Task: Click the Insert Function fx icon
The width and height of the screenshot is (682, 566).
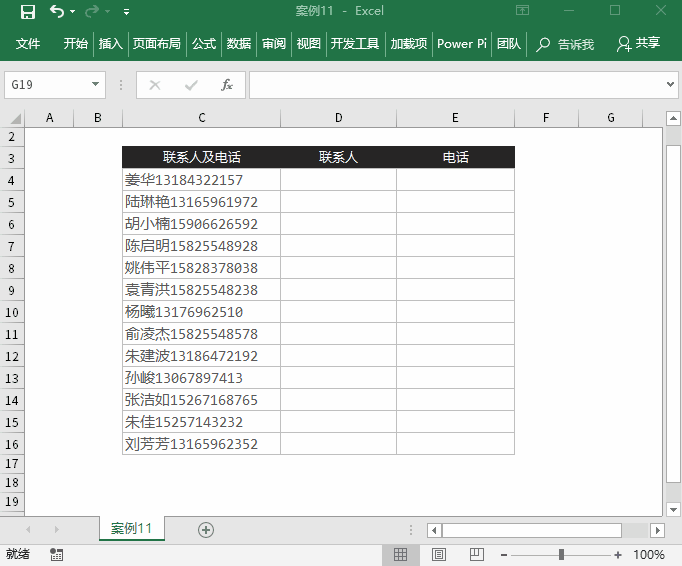Action: point(227,85)
